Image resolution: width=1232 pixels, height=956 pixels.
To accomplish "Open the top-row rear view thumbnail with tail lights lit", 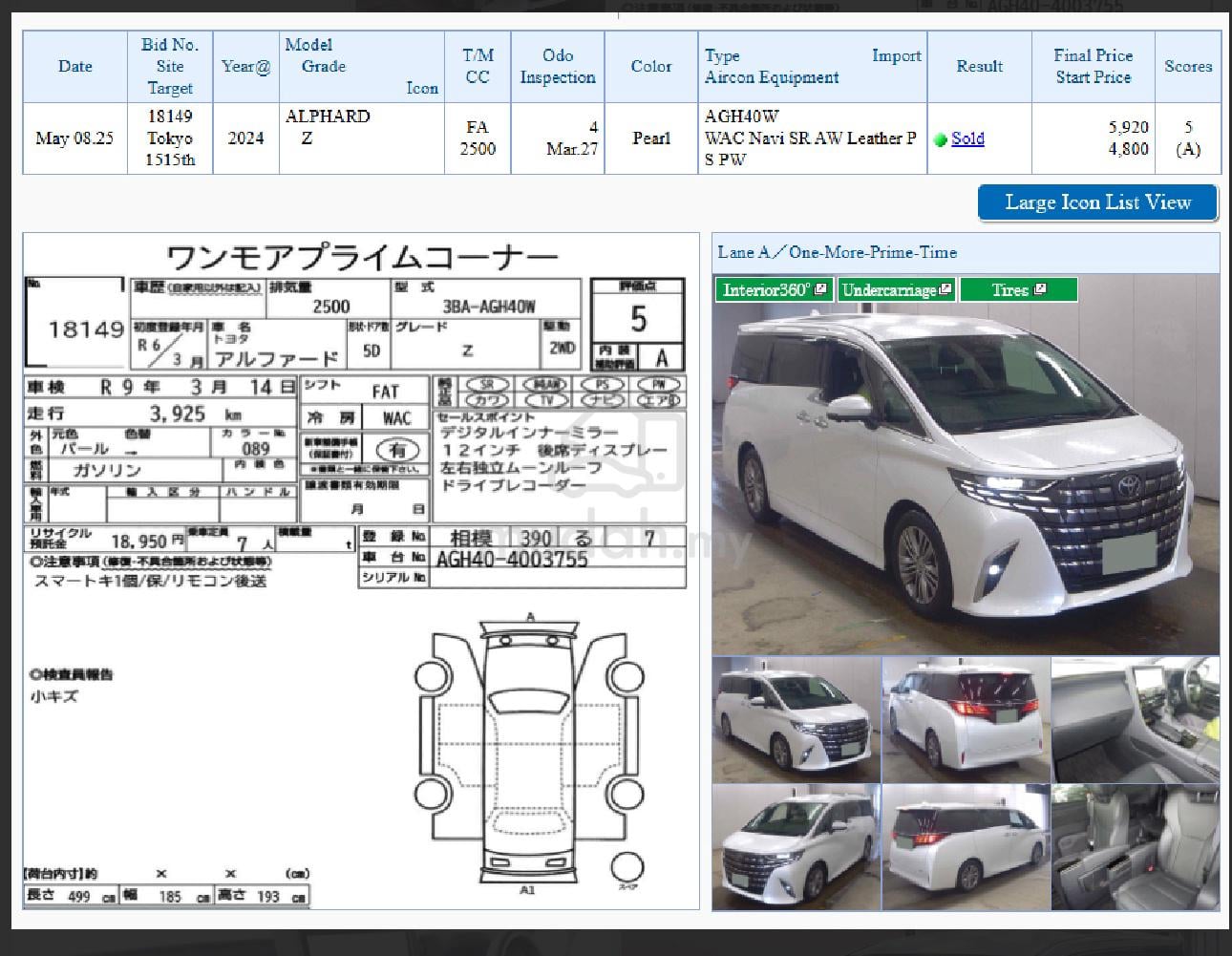I will click(966, 719).
